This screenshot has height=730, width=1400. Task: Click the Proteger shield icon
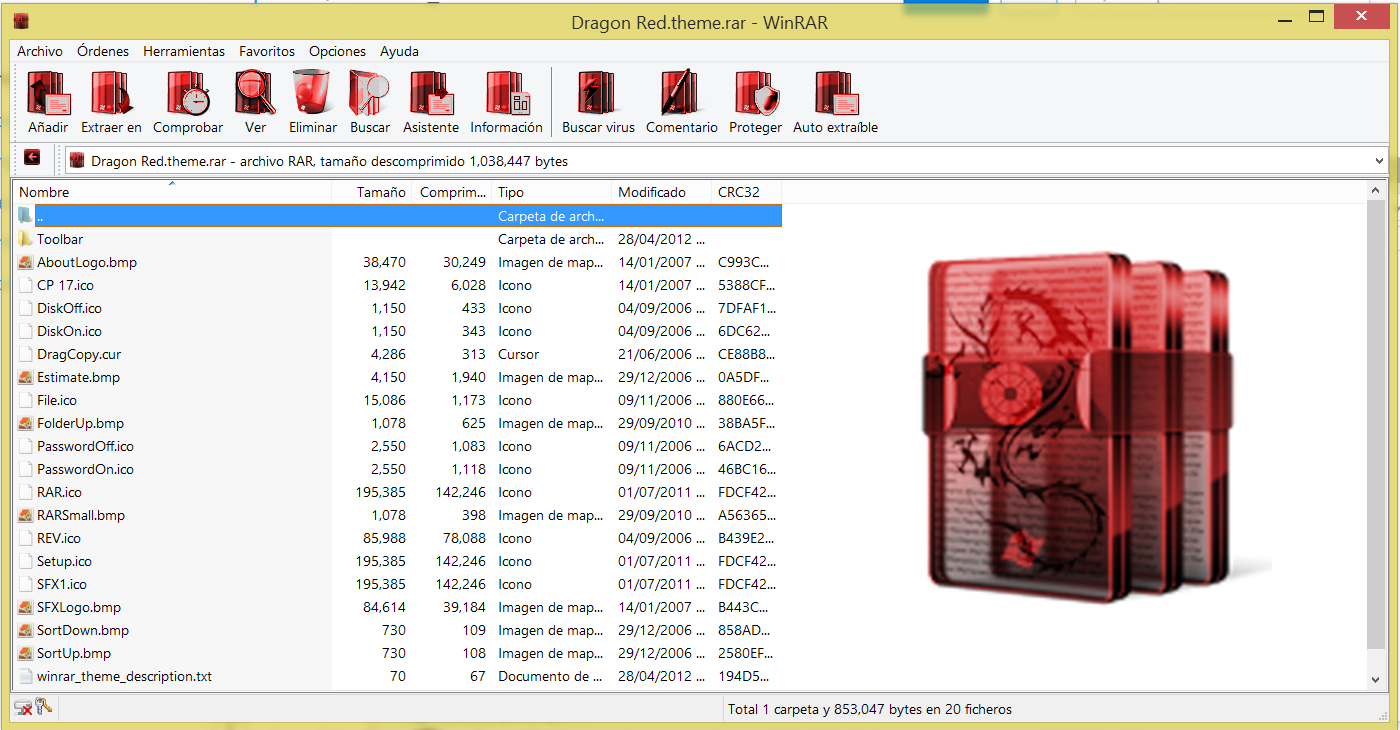tap(755, 93)
